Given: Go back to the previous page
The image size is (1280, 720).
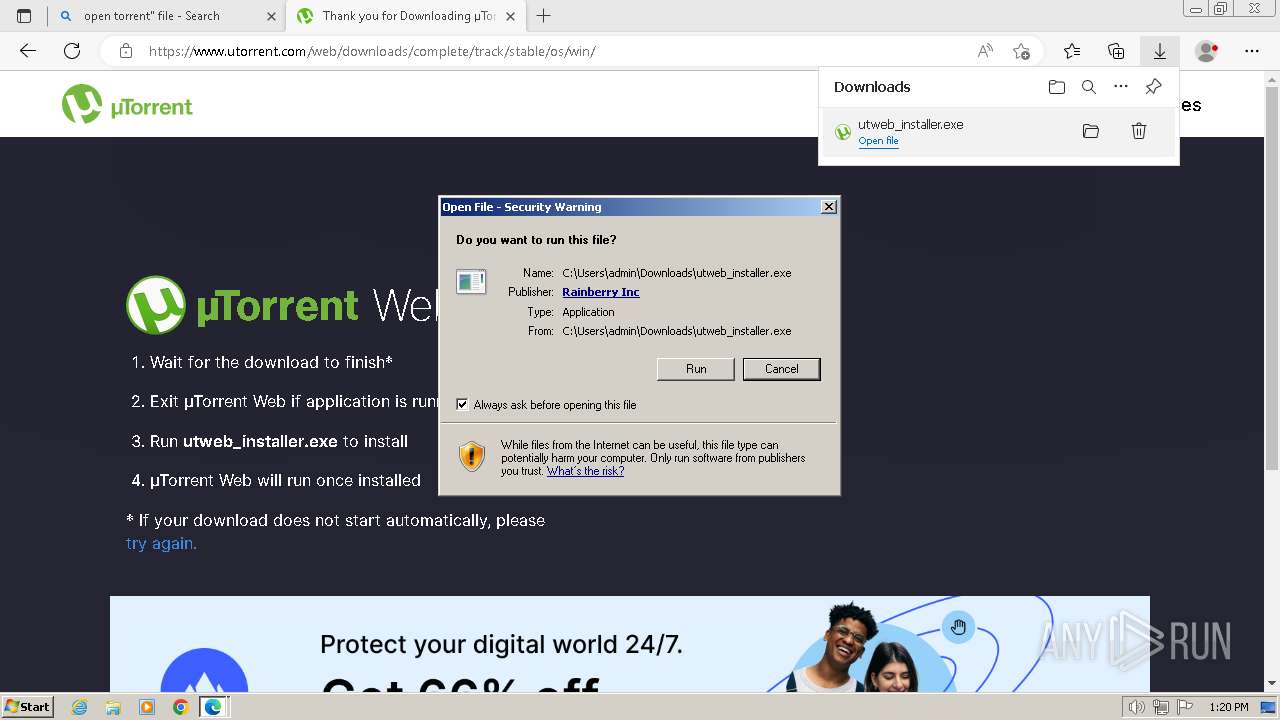Looking at the screenshot, I should [x=28, y=51].
